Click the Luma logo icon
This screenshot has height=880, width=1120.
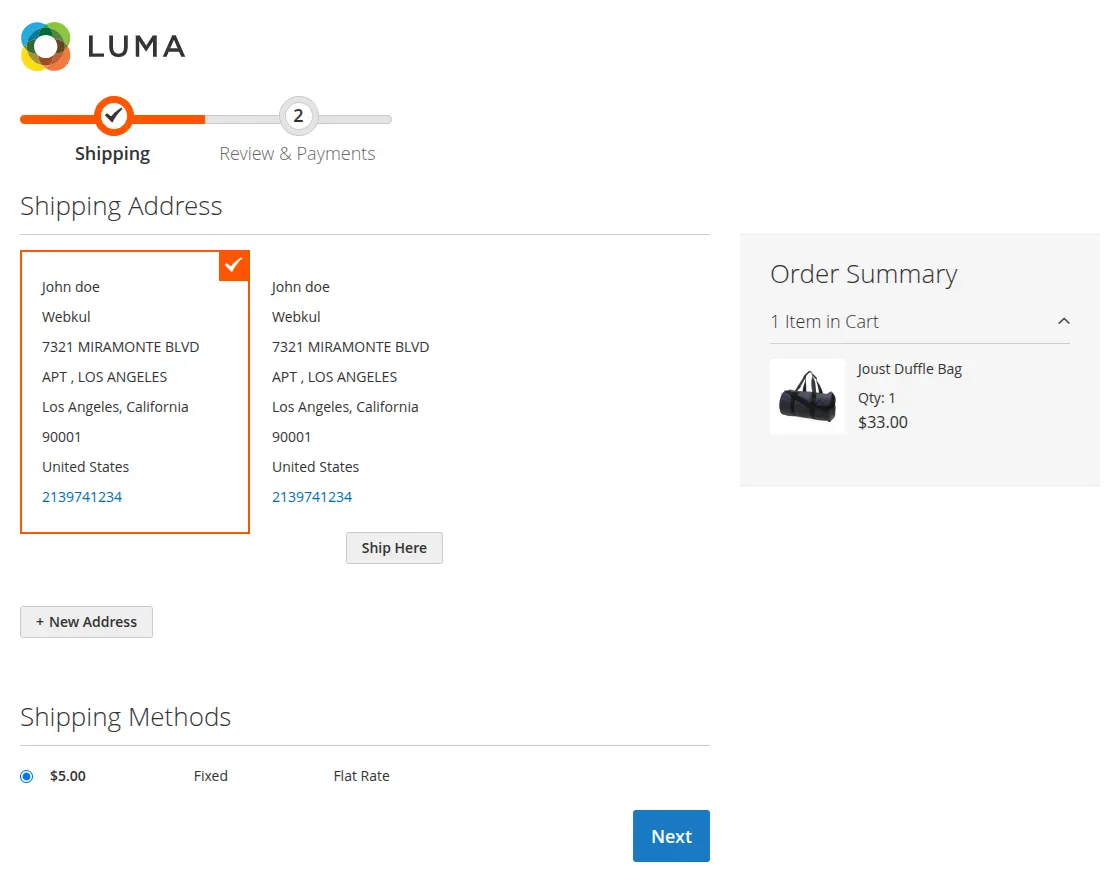[x=46, y=46]
